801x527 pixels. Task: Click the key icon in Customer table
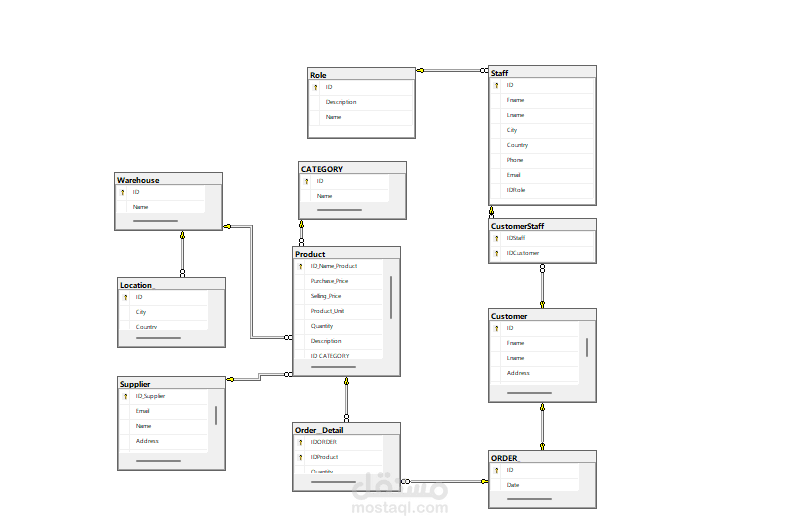tap(497, 328)
